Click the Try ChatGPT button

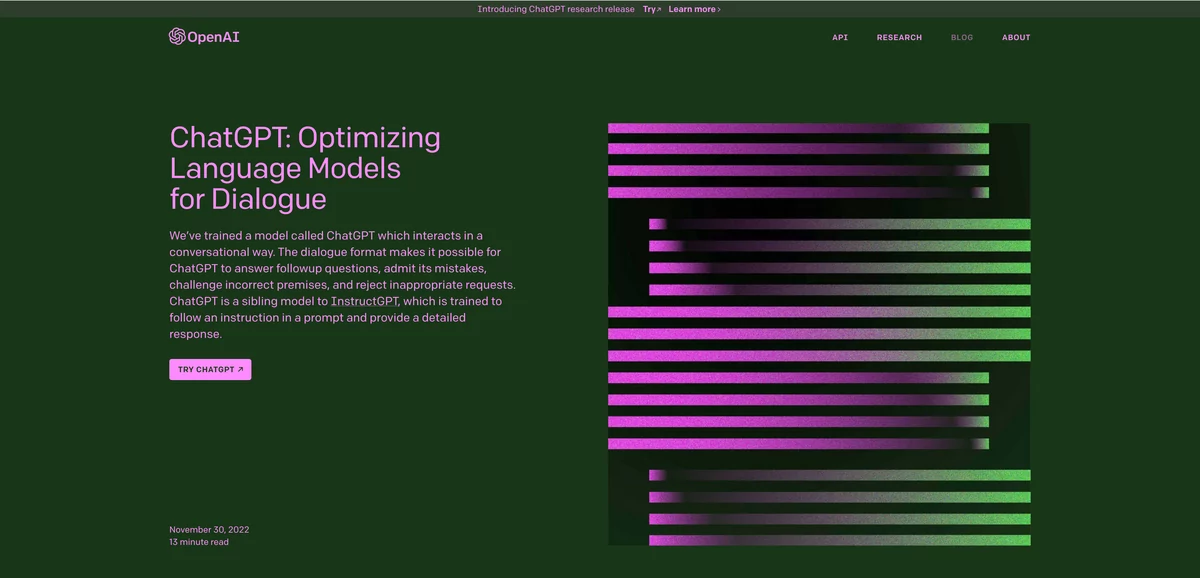[210, 370]
